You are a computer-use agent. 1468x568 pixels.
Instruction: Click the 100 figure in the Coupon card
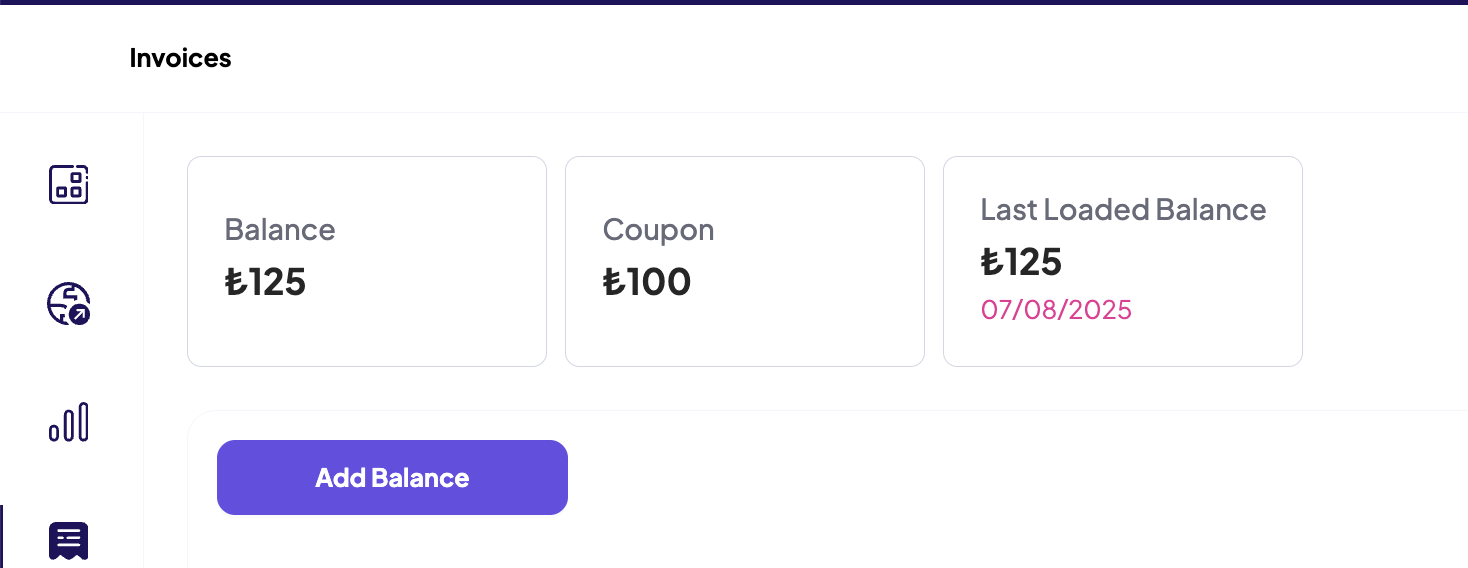click(659, 282)
